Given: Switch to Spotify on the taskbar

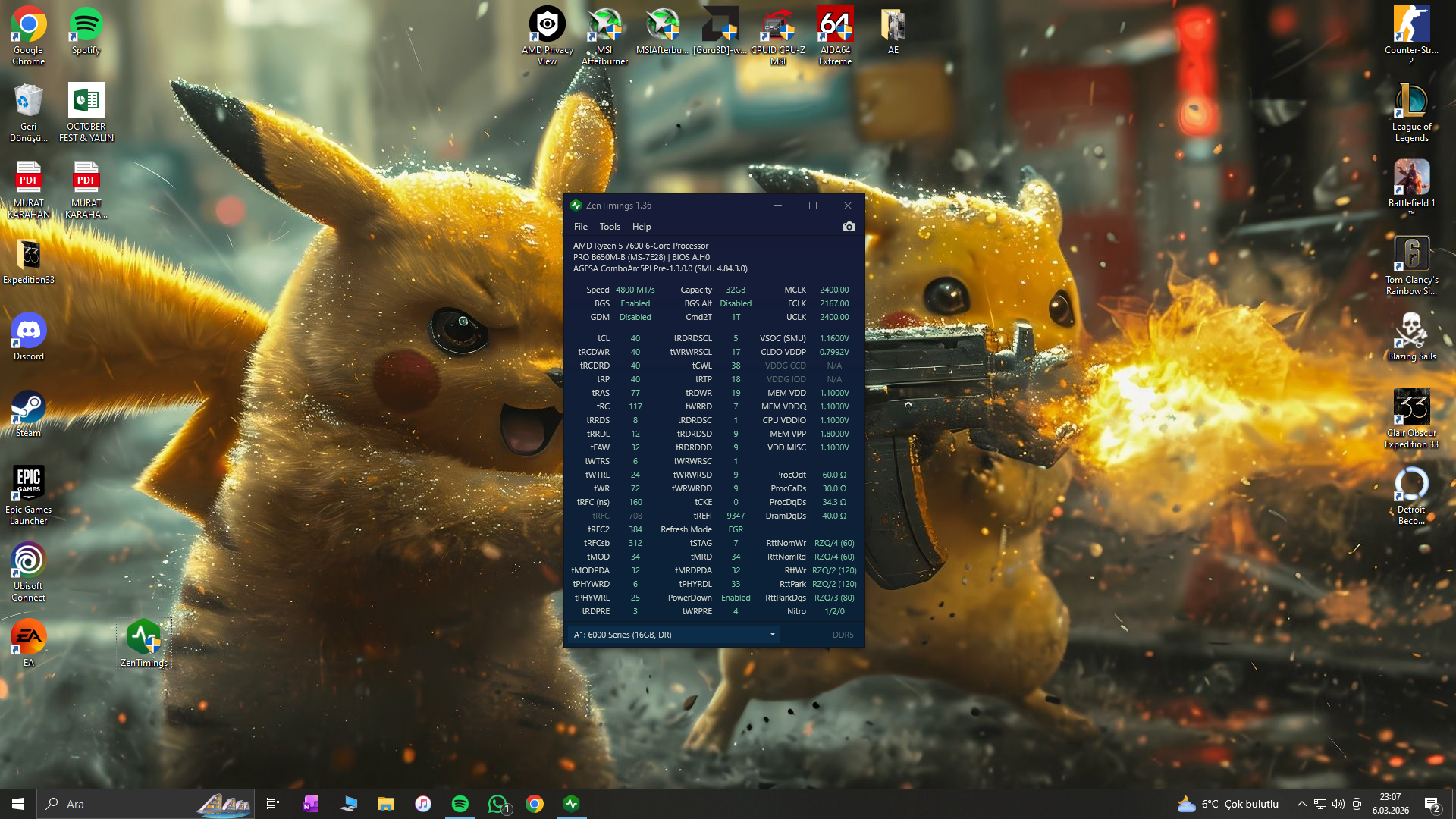Looking at the screenshot, I should 460,804.
